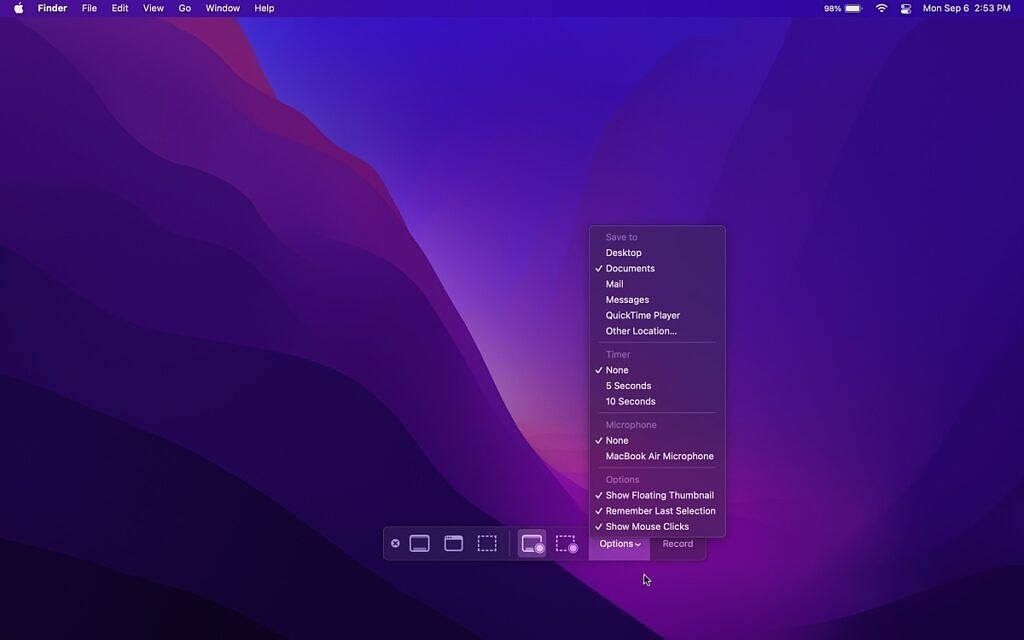This screenshot has height=640, width=1024.
Task: Select the Record Entire Screen tool
Action: 531,543
